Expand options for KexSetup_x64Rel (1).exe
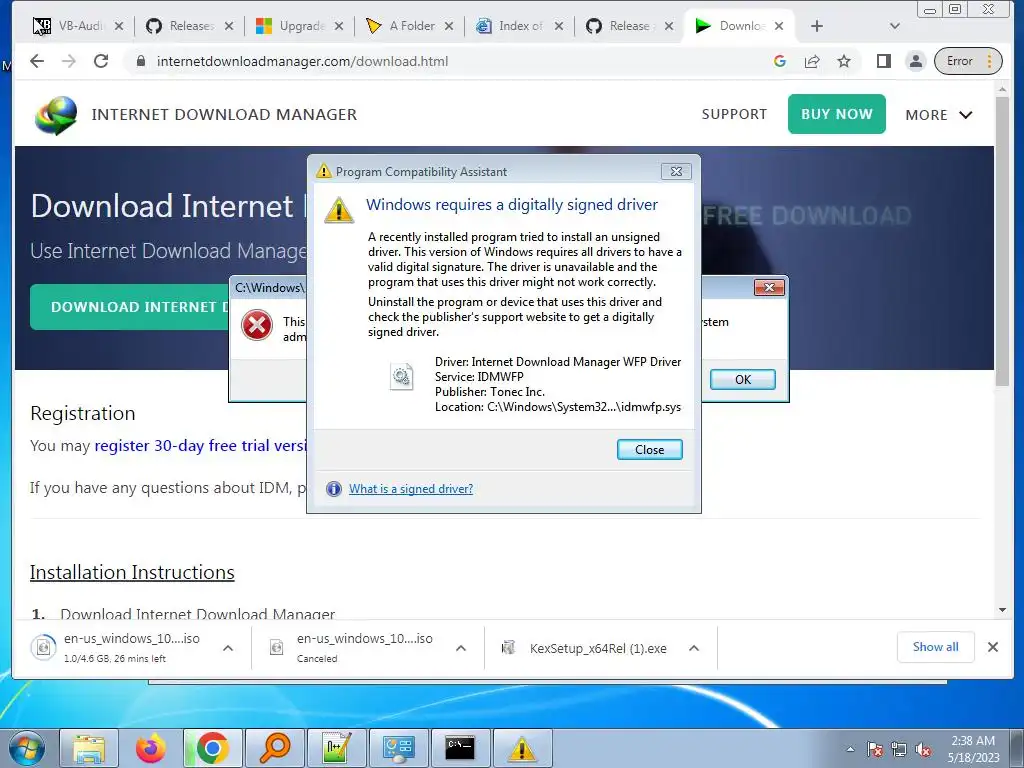 [694, 648]
